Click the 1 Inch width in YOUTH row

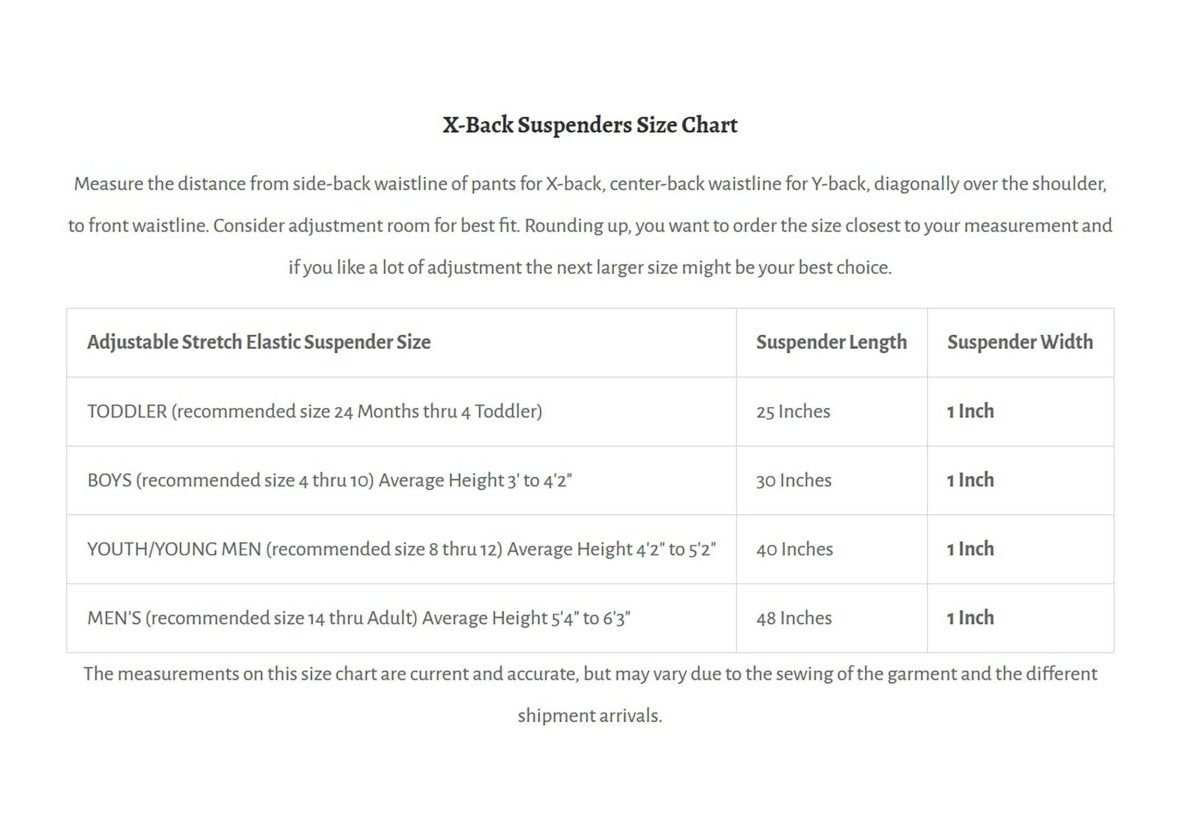(970, 549)
